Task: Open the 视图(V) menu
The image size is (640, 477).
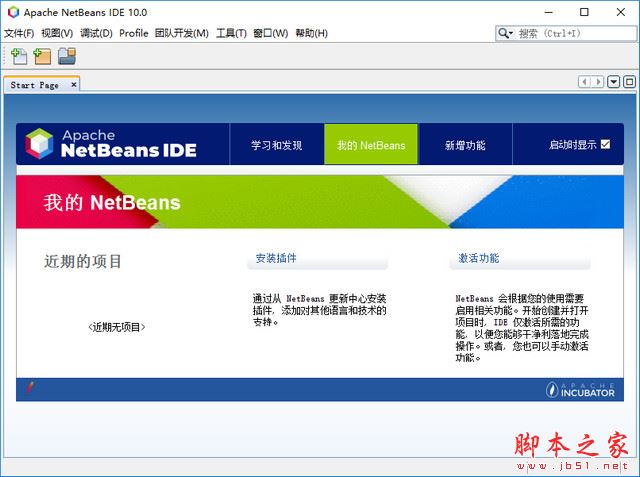Action: [x=57, y=33]
